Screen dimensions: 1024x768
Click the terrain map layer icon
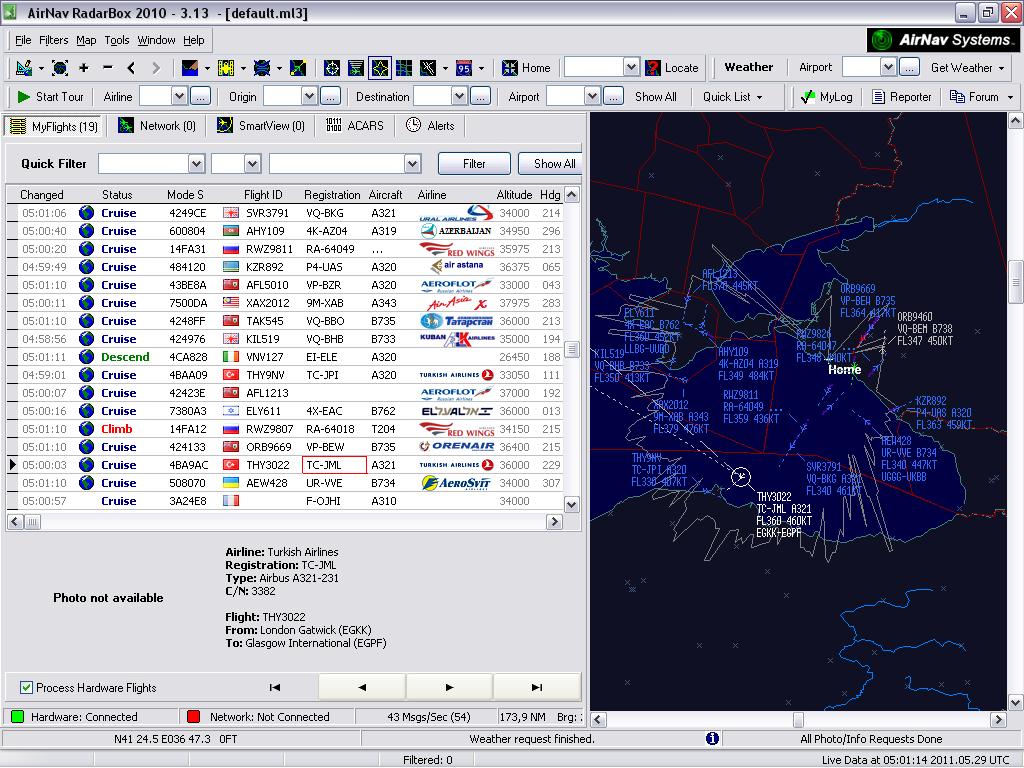(x=190, y=68)
